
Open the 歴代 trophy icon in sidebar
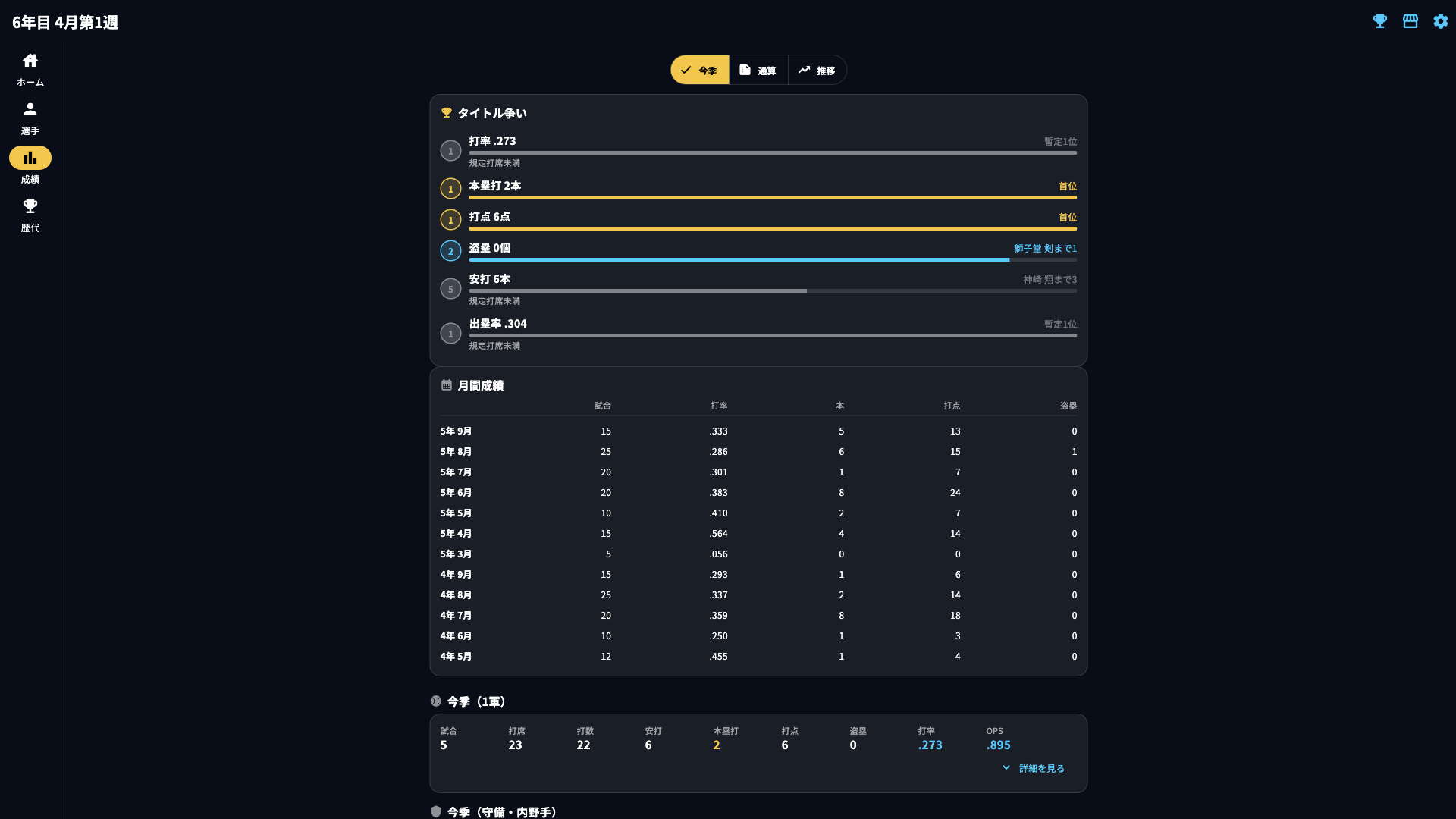tap(30, 206)
